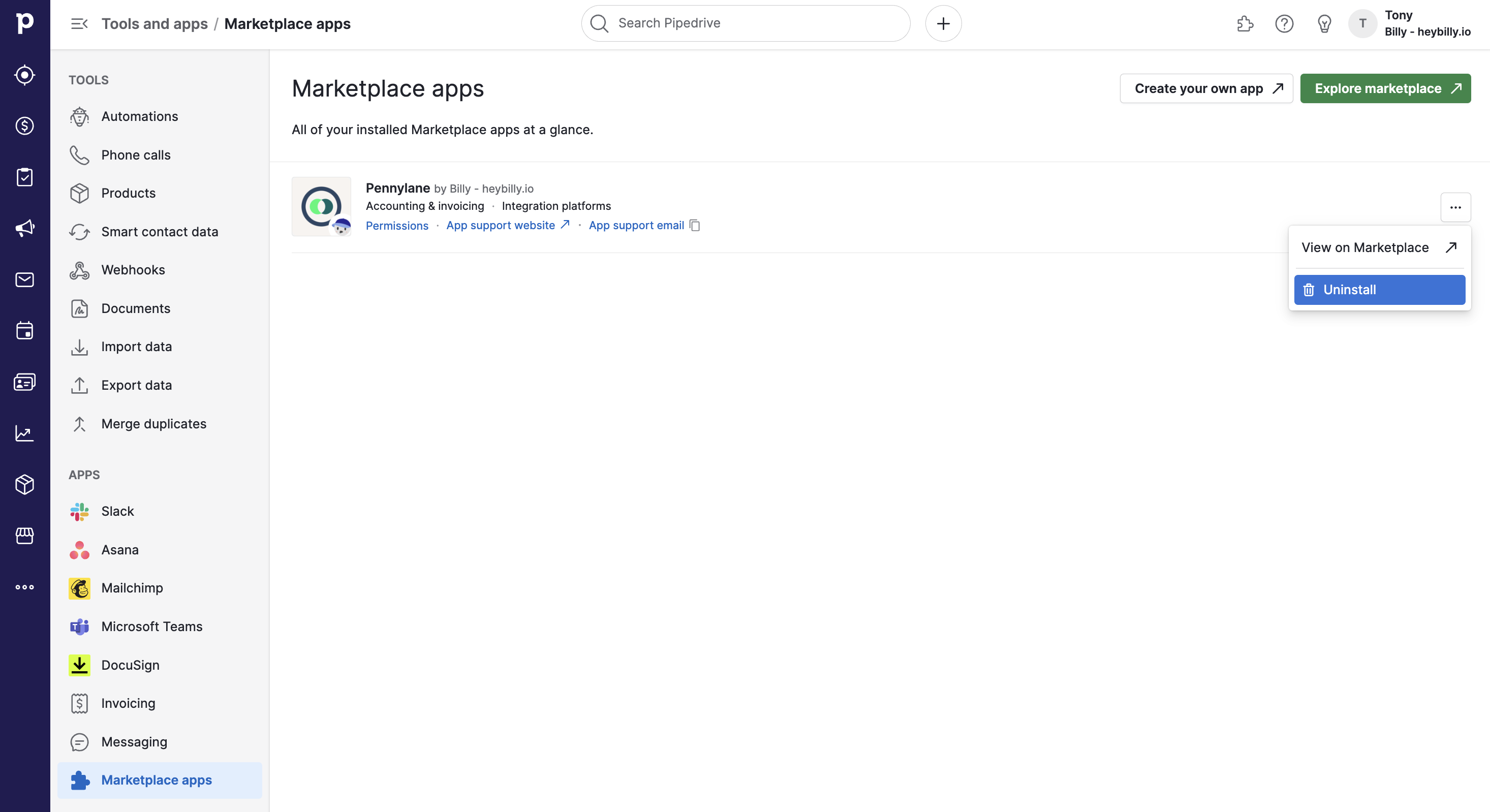Image resolution: width=1490 pixels, height=812 pixels.
Task: Open the Pennylane three-dot options button
Action: click(1455, 207)
